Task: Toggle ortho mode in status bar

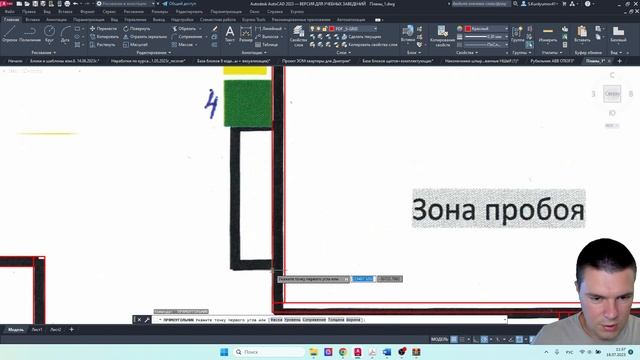Action: tap(476, 339)
